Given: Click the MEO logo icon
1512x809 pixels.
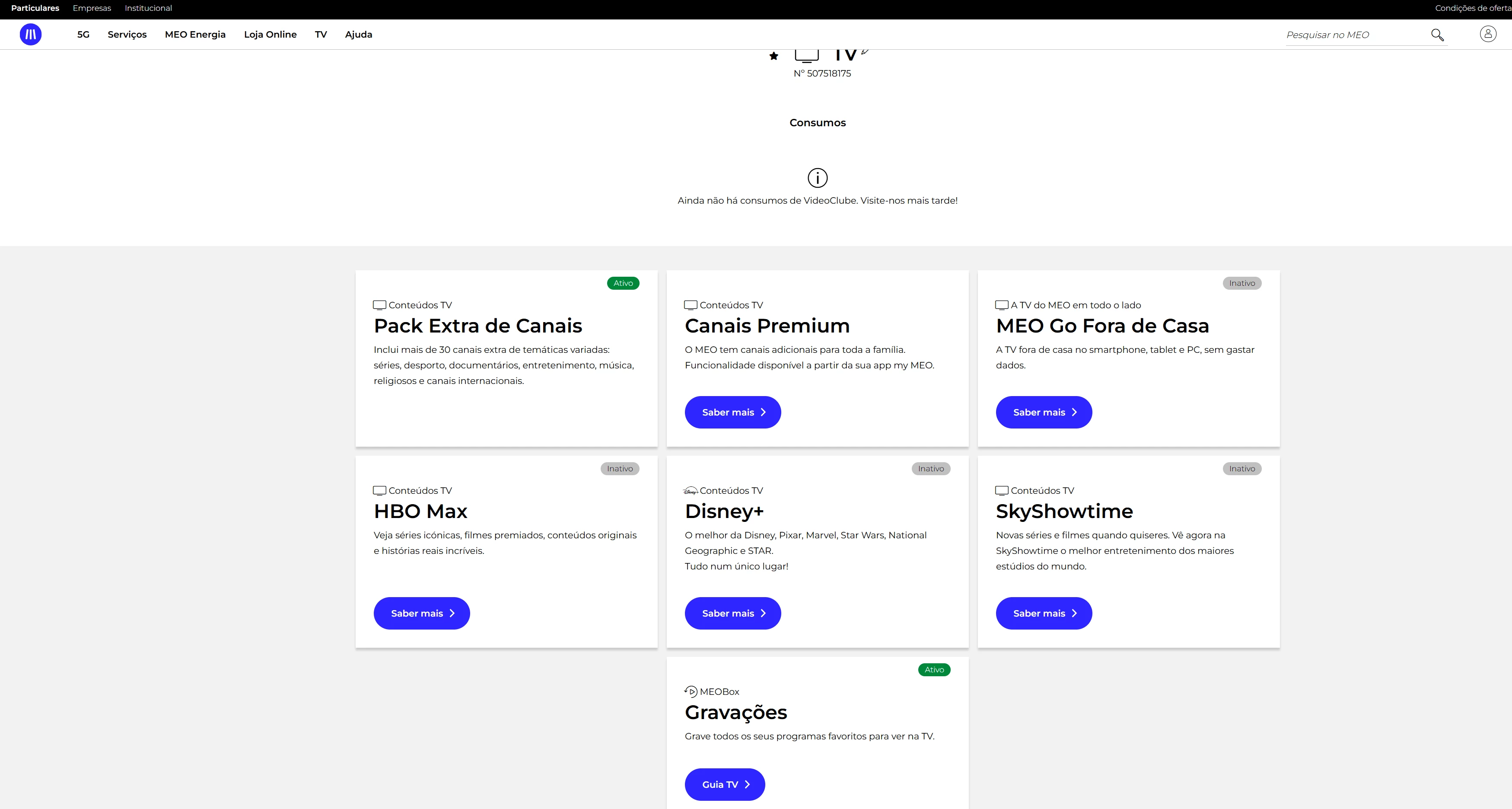Looking at the screenshot, I should point(31,35).
